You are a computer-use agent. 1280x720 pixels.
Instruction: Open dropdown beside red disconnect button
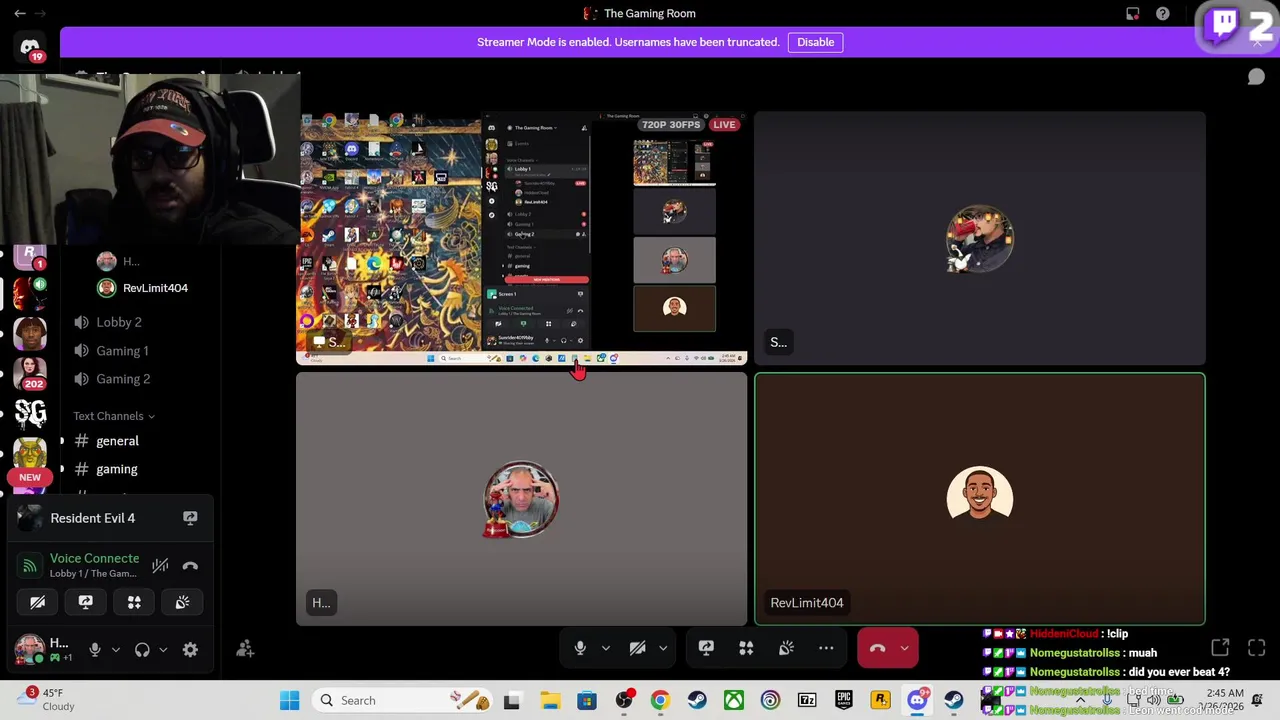tap(904, 648)
